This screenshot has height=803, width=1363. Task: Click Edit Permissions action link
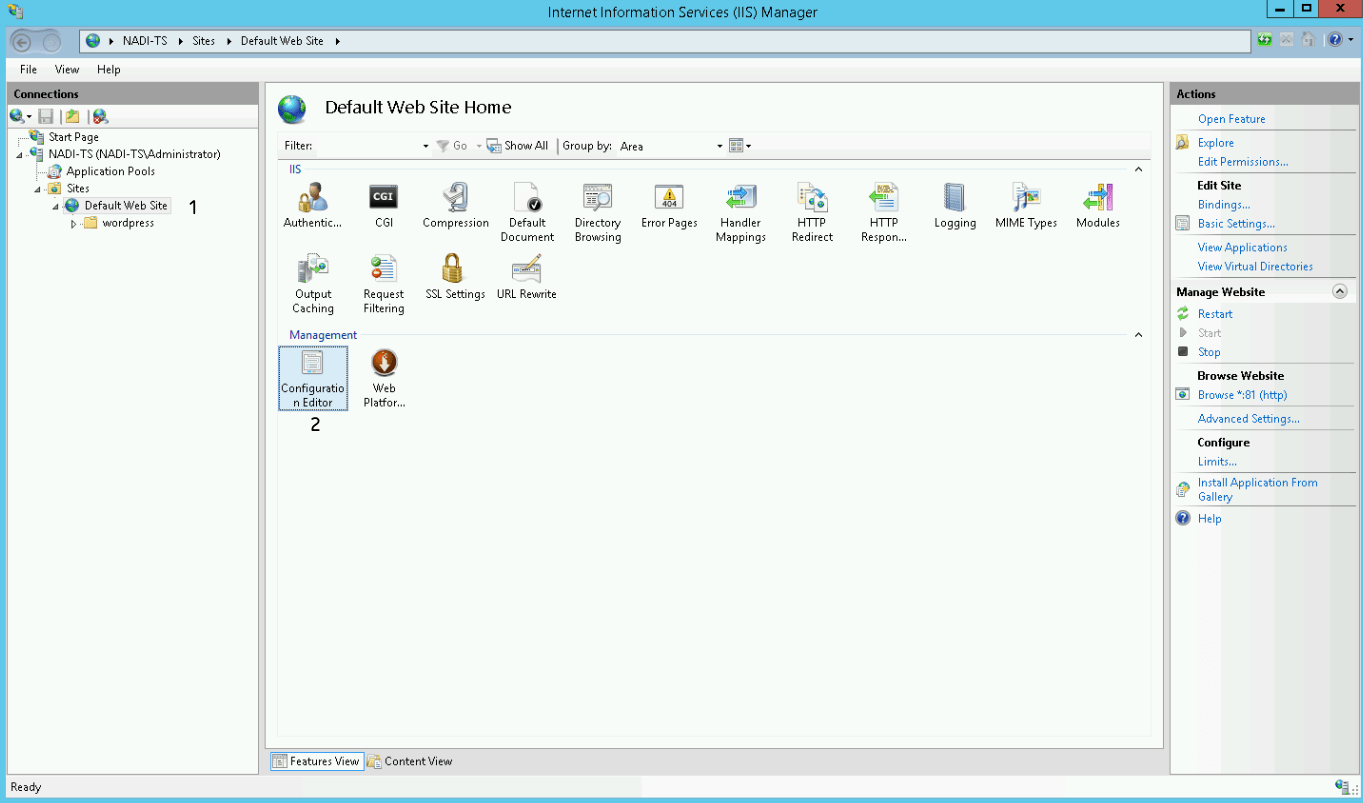[x=1243, y=162]
